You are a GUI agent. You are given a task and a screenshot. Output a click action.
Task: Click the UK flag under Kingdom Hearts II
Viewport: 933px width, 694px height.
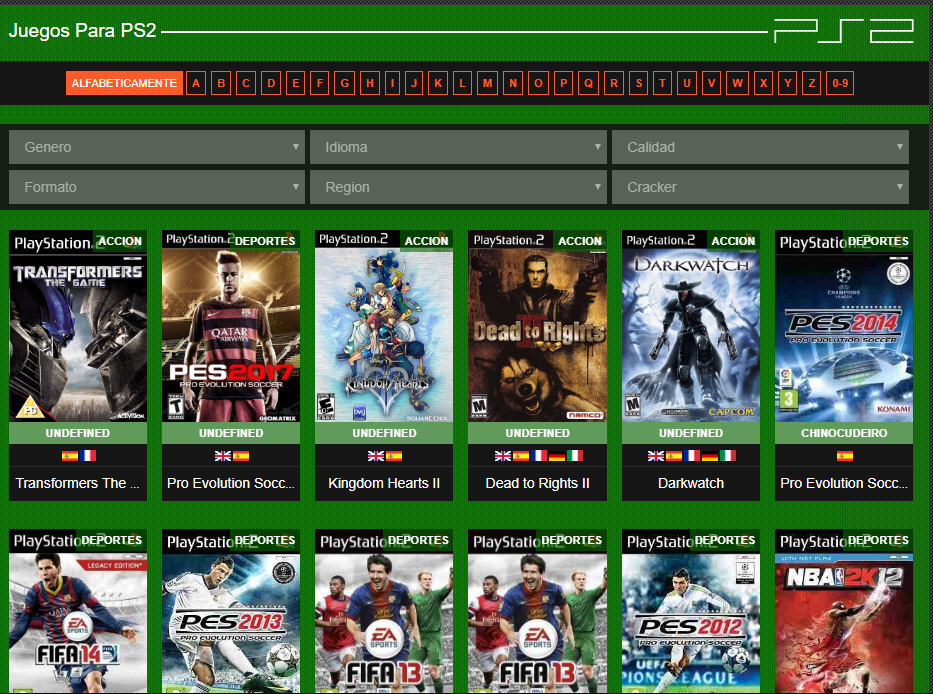tap(375, 456)
